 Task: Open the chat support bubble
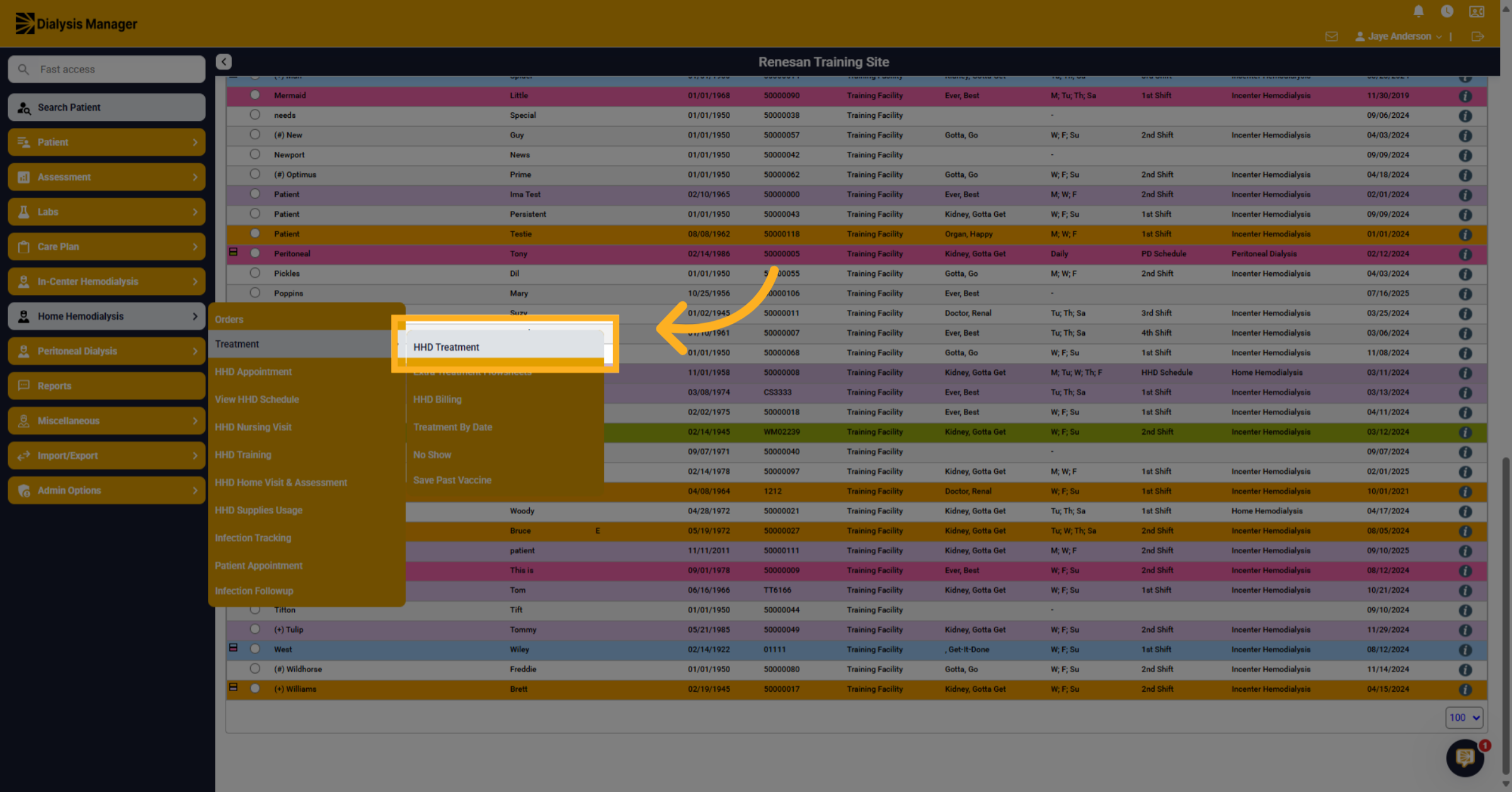tap(1465, 758)
